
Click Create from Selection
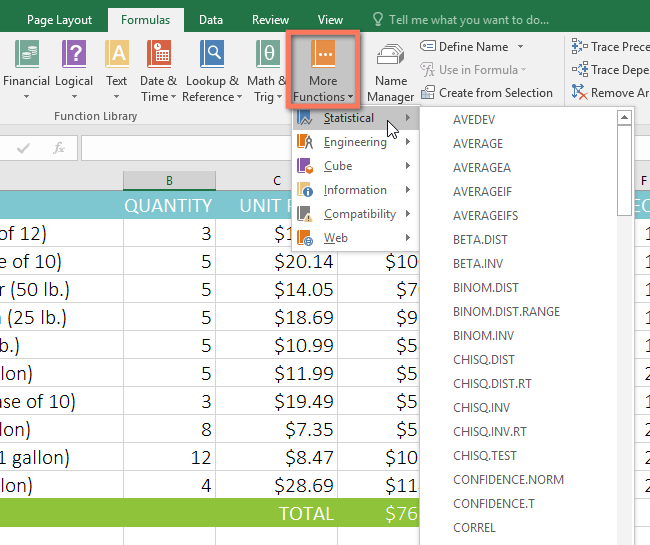click(x=495, y=93)
